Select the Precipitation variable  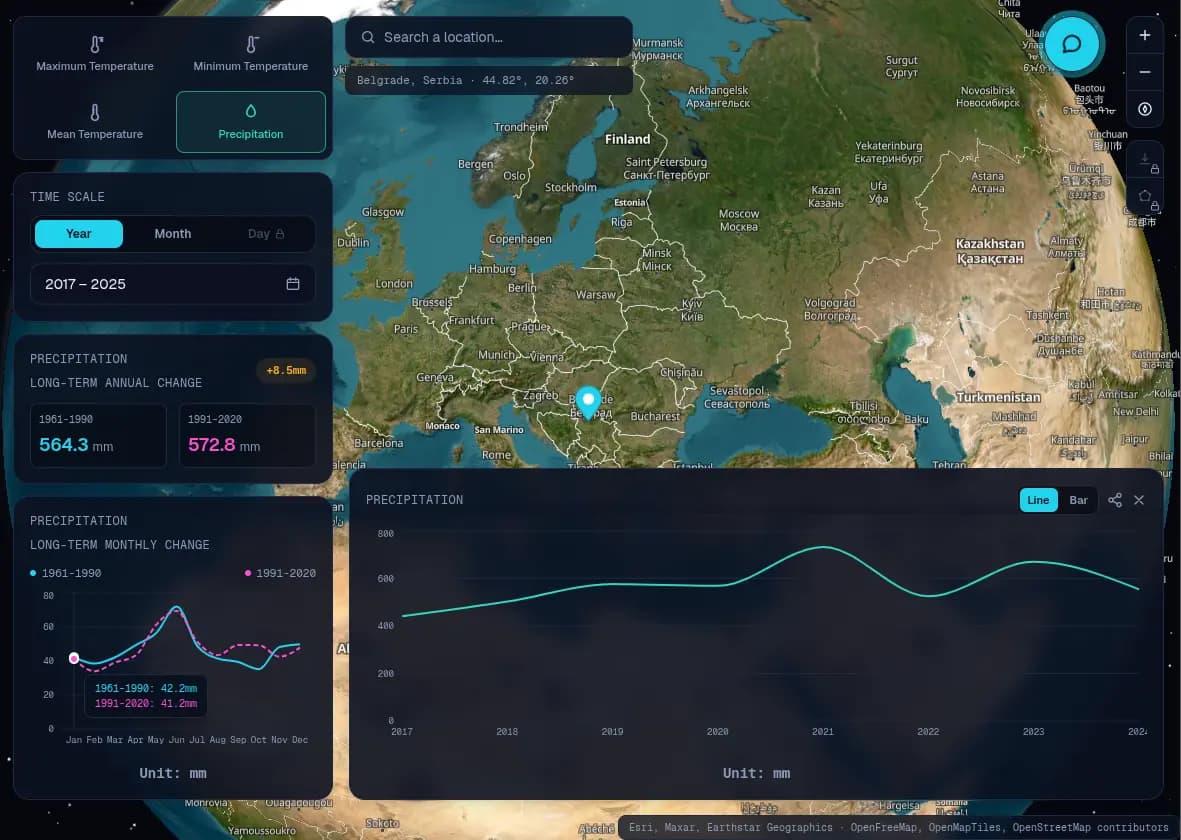click(x=251, y=122)
